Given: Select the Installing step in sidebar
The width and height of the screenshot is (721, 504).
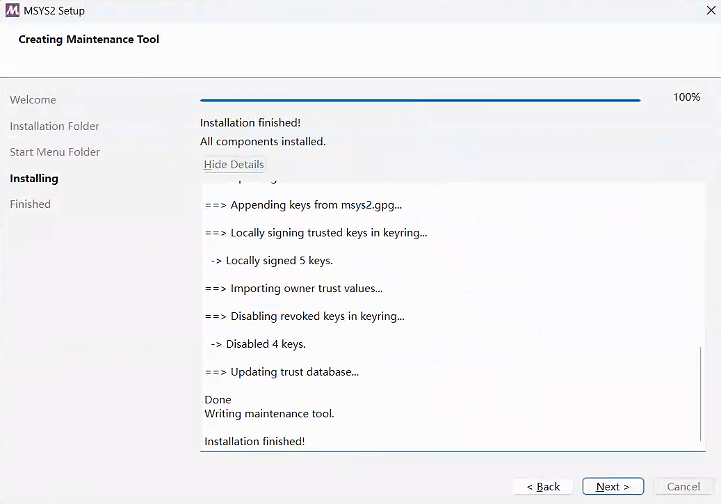Looking at the screenshot, I should 34,178.
